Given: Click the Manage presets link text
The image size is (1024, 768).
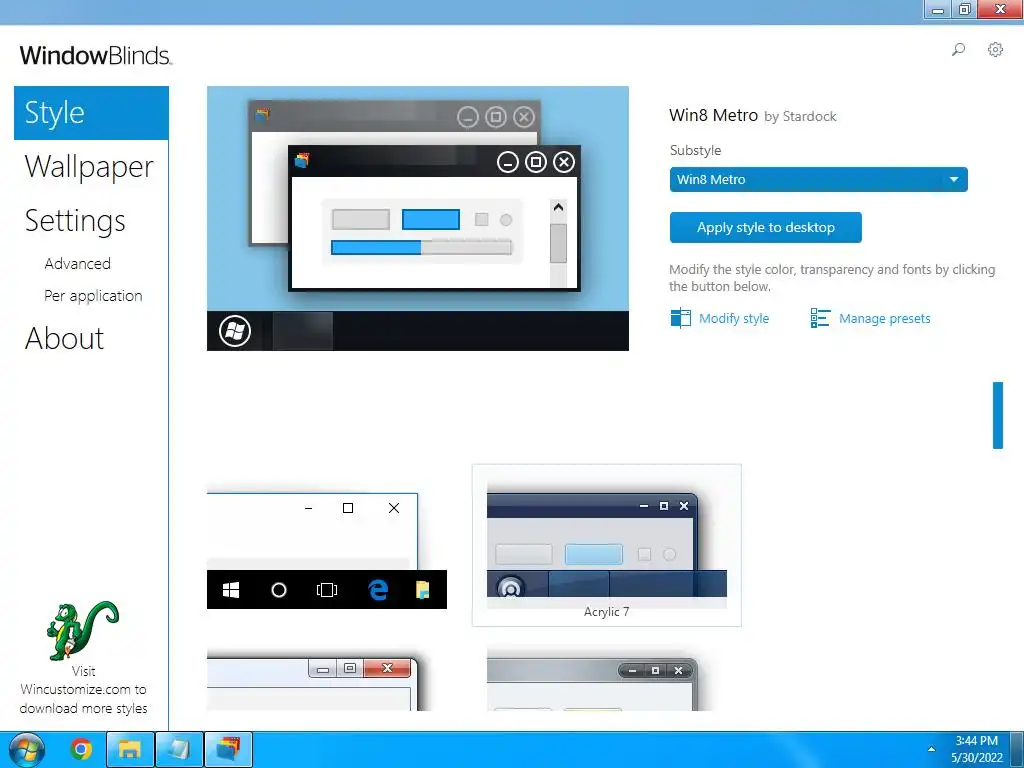Looking at the screenshot, I should (x=885, y=319).
